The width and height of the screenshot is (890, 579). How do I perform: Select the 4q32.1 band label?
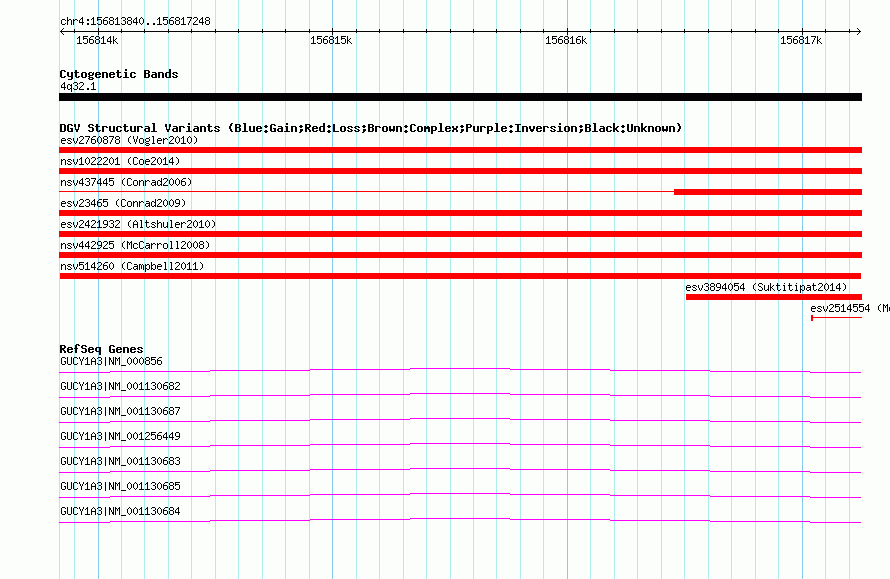[x=78, y=87]
